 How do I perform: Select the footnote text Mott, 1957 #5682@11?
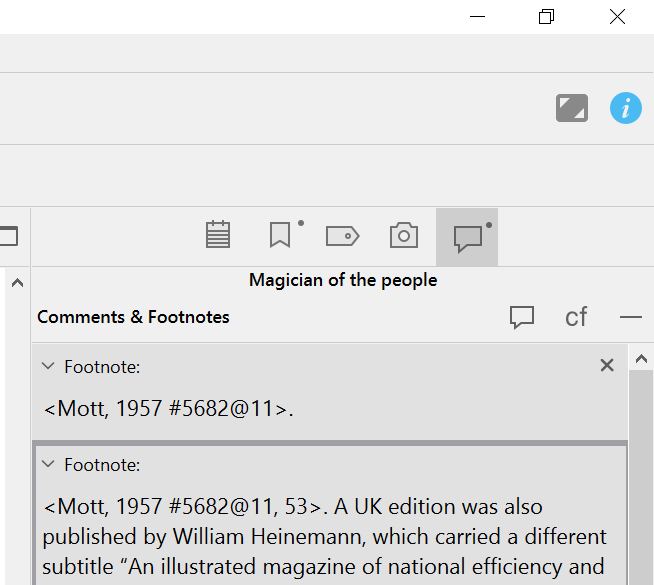[168, 408]
